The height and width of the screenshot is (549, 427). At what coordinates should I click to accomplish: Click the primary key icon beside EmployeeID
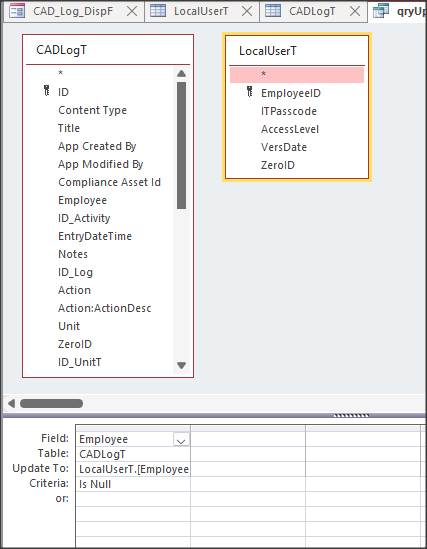[249, 92]
